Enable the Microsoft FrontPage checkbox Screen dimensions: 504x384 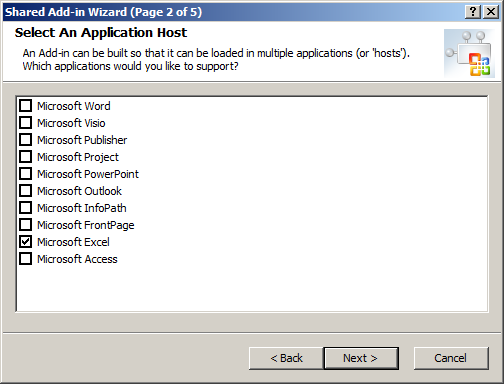[25, 225]
